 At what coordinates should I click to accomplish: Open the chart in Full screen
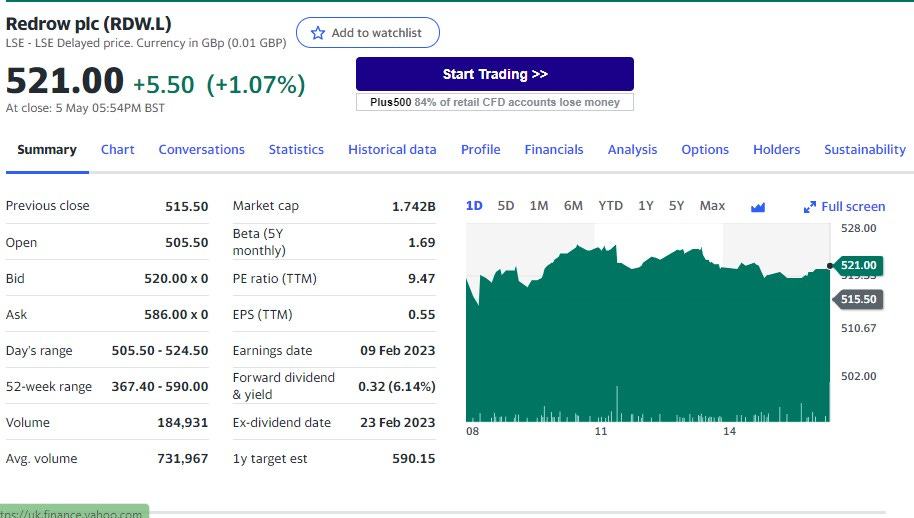coord(845,207)
